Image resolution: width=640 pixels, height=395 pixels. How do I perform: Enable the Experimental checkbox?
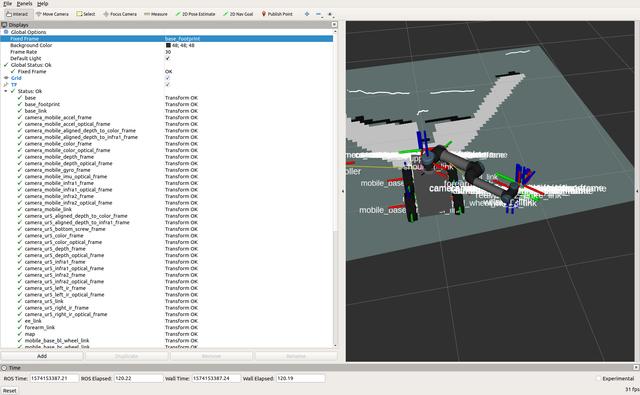coord(598,379)
